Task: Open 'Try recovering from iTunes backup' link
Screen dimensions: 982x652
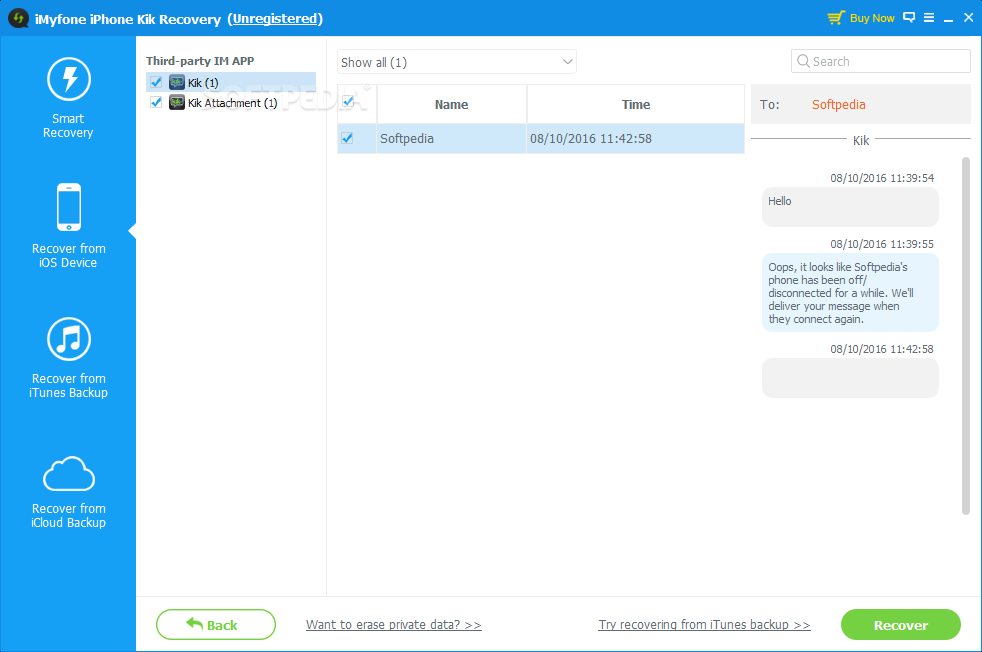Action: 704,624
